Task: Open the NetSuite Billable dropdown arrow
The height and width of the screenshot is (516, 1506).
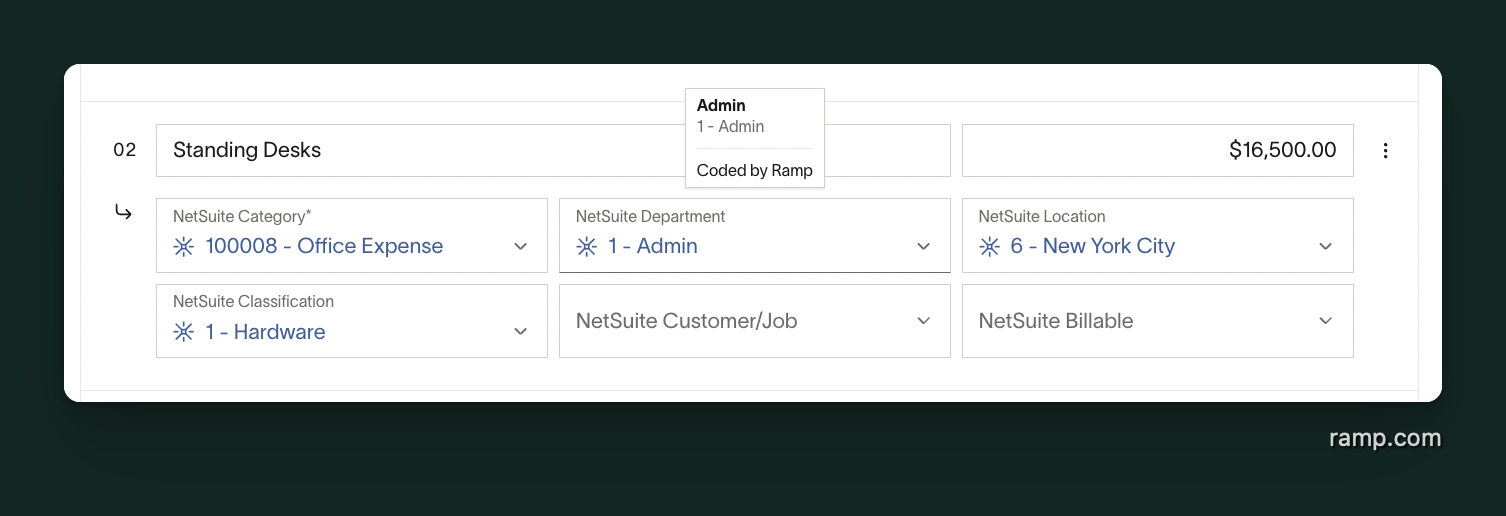Action: (x=1326, y=321)
